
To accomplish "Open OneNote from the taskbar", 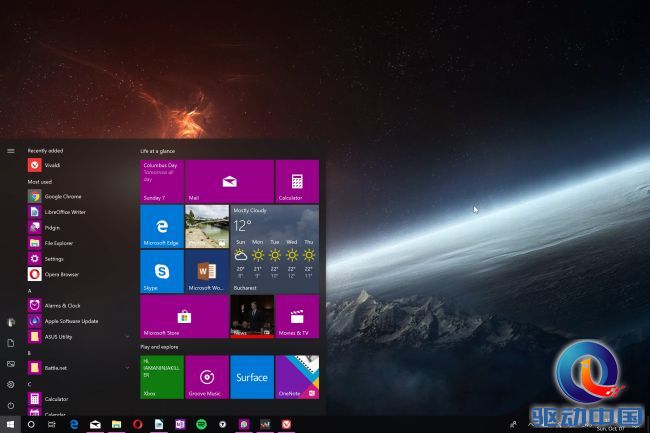I will click(x=180, y=424).
